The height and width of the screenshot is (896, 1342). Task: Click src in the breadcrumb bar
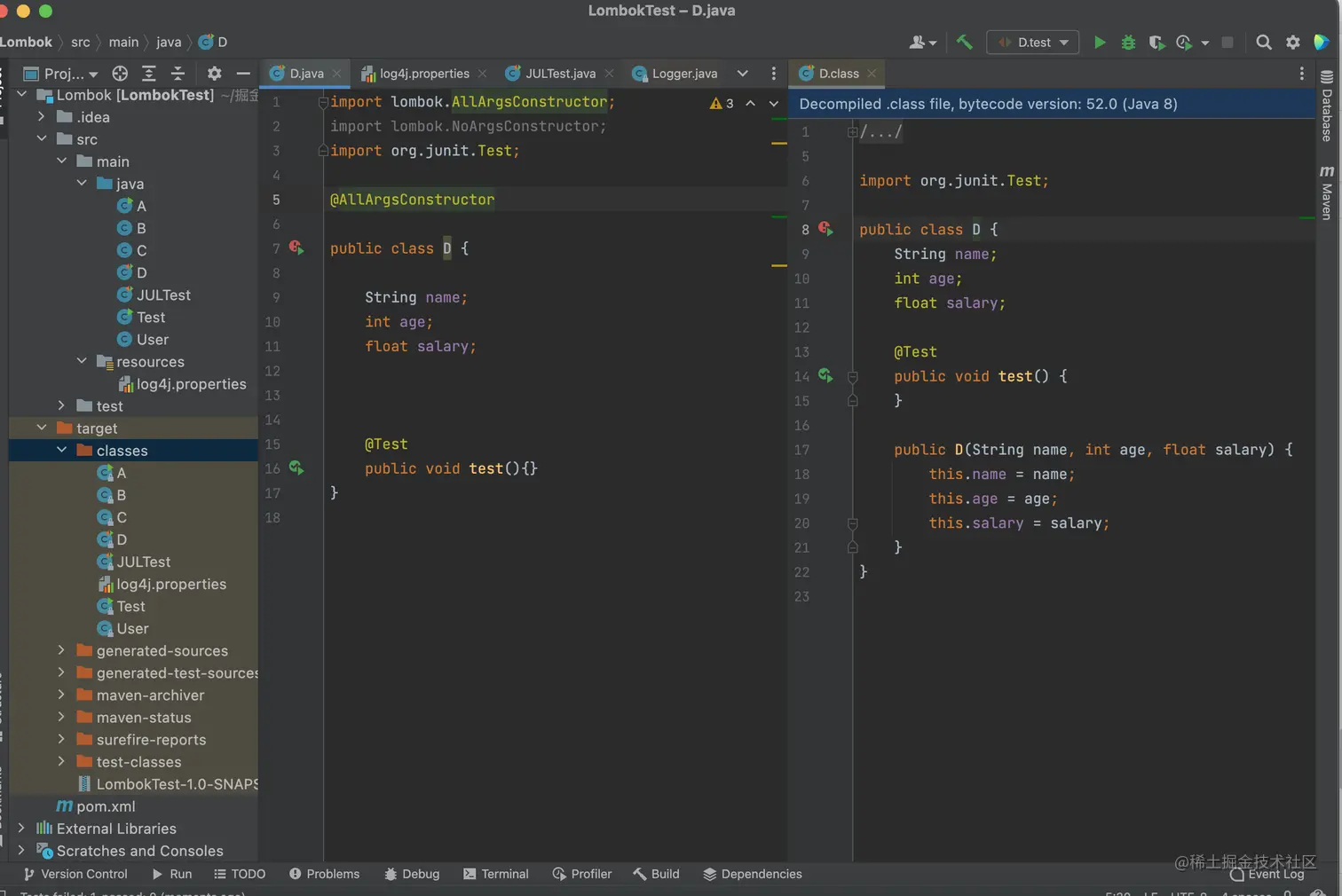click(80, 42)
